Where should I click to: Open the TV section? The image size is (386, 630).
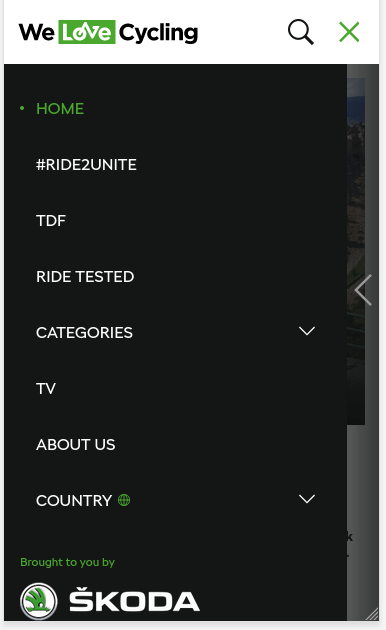tap(46, 389)
